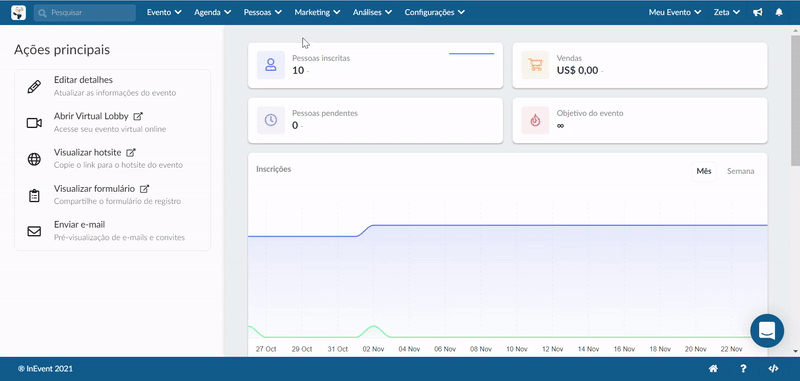Click the home icon in footer

click(713, 368)
